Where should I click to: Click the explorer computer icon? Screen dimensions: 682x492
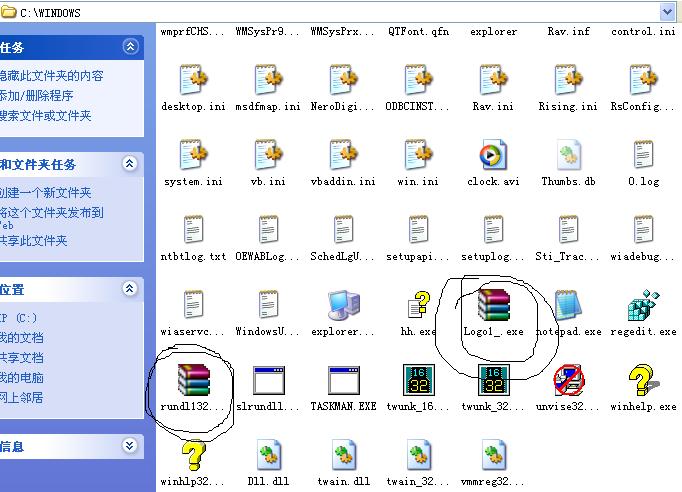(x=343, y=304)
